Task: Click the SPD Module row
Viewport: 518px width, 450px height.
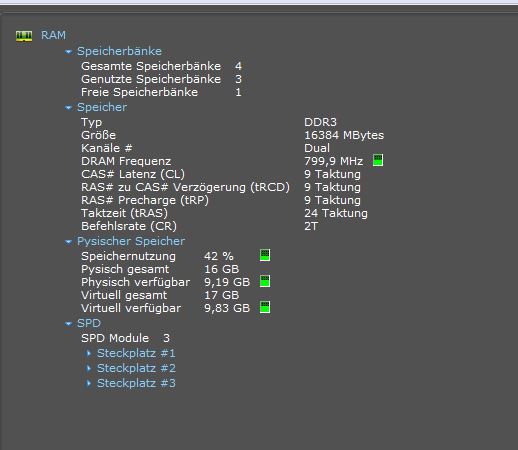Action: pyautogui.click(x=125, y=338)
